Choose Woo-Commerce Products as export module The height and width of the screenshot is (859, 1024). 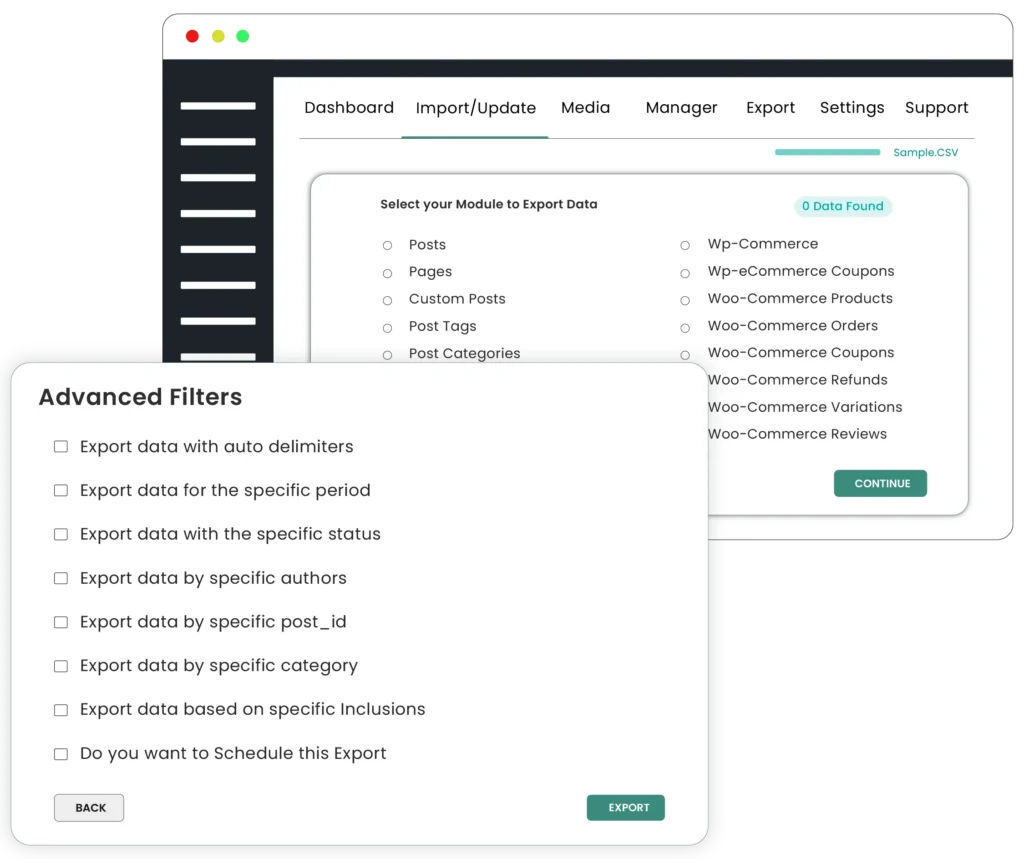pyautogui.click(x=685, y=299)
